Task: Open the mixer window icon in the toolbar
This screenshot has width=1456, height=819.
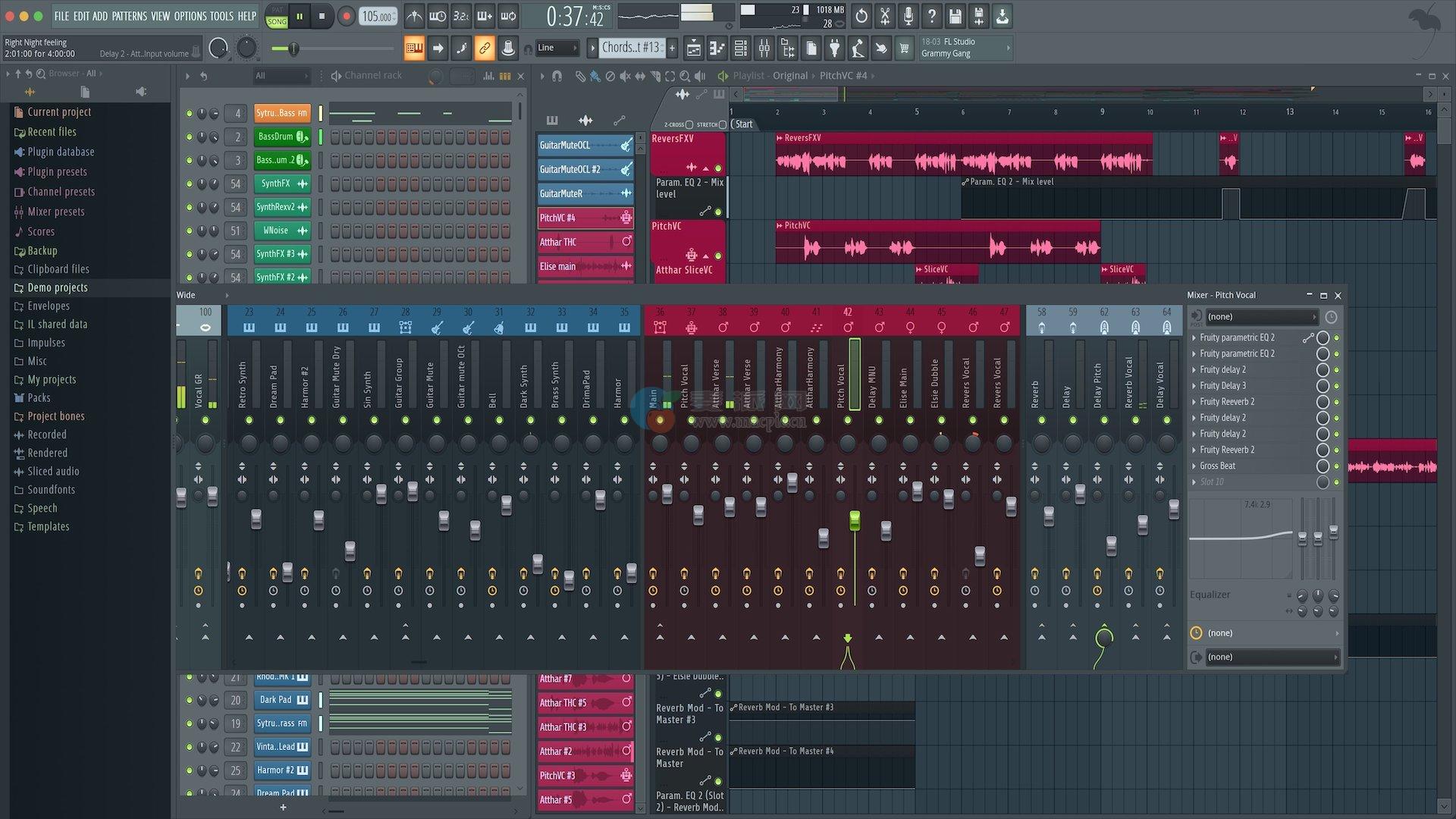Action: (x=764, y=49)
